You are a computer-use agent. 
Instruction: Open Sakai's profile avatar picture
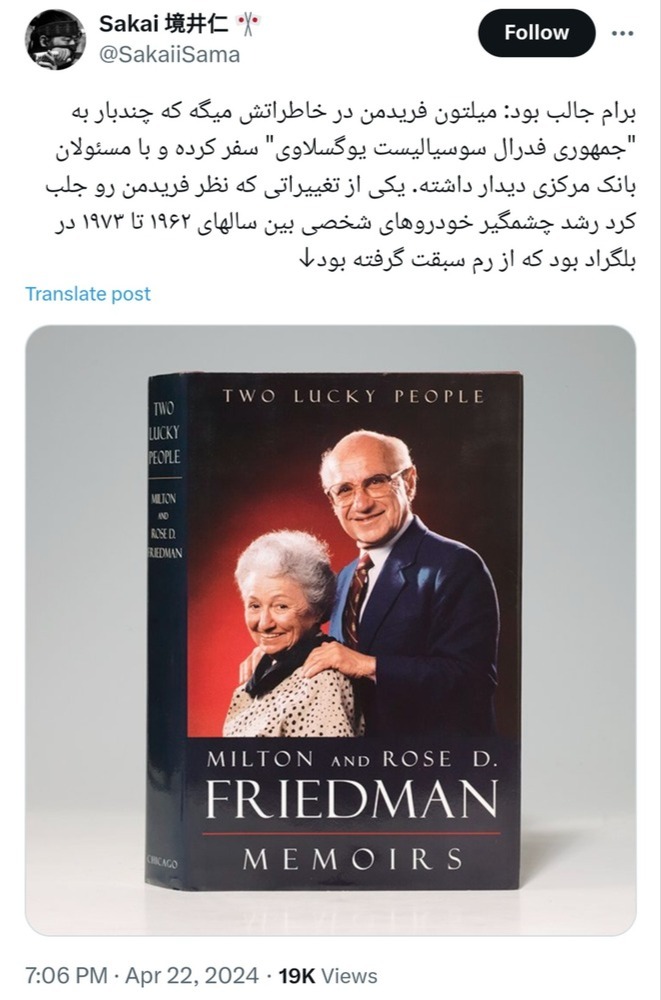point(56,40)
